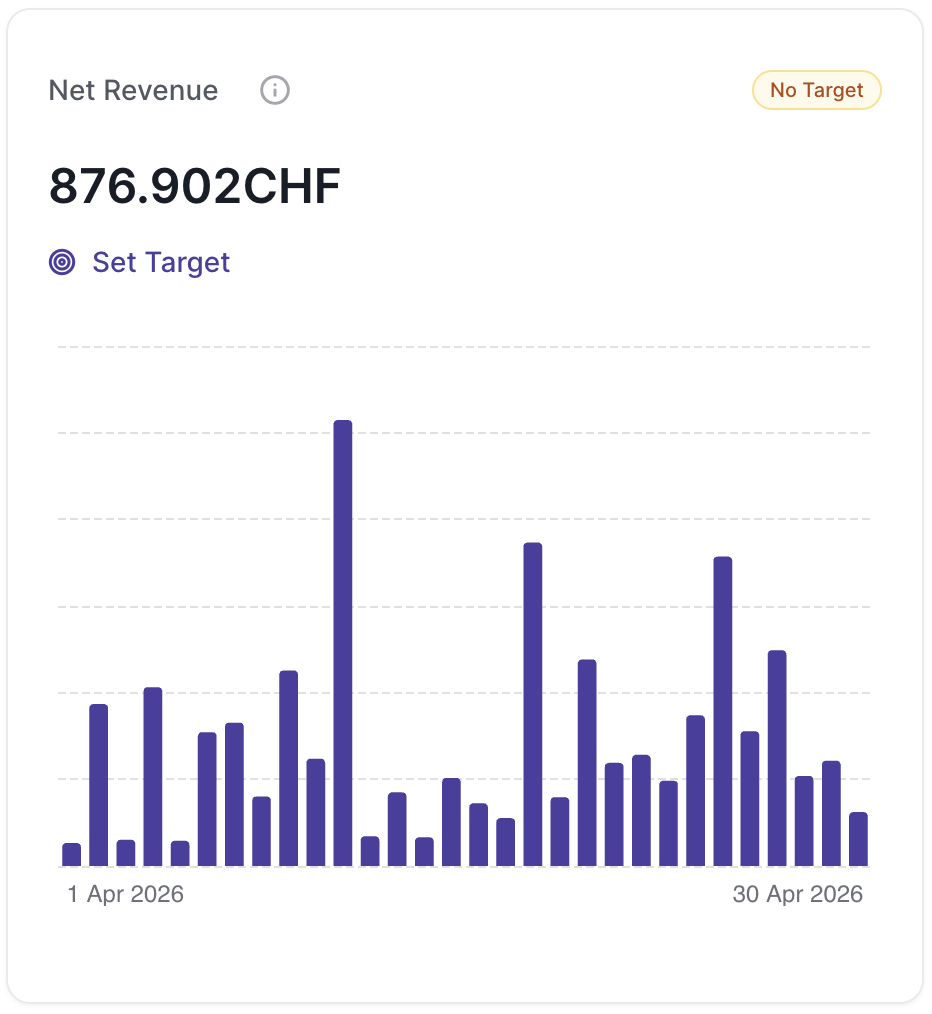The image size is (932, 1014).
Task: Click the No Target badge
Action: [x=816, y=90]
